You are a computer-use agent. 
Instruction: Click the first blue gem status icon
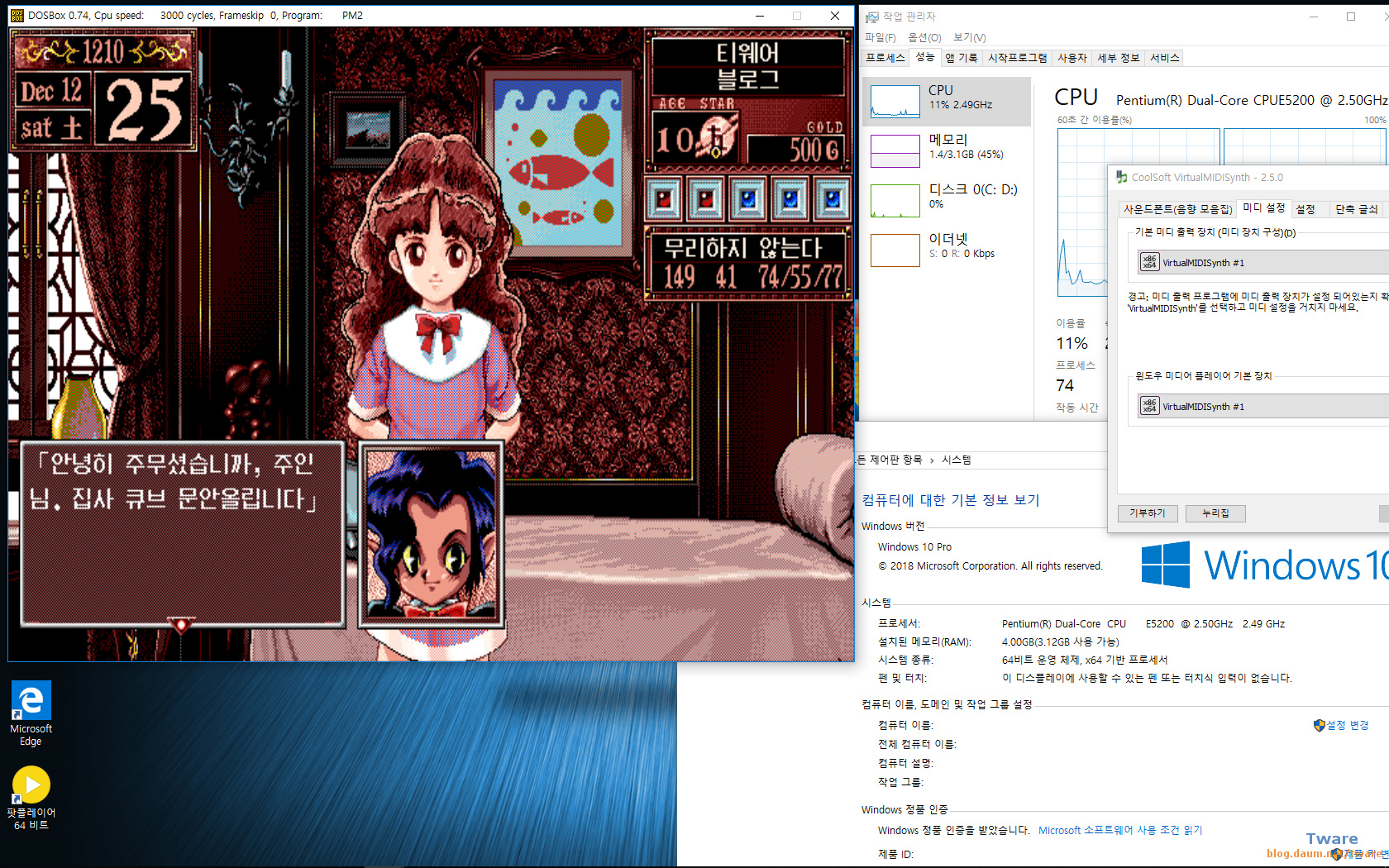[x=748, y=199]
